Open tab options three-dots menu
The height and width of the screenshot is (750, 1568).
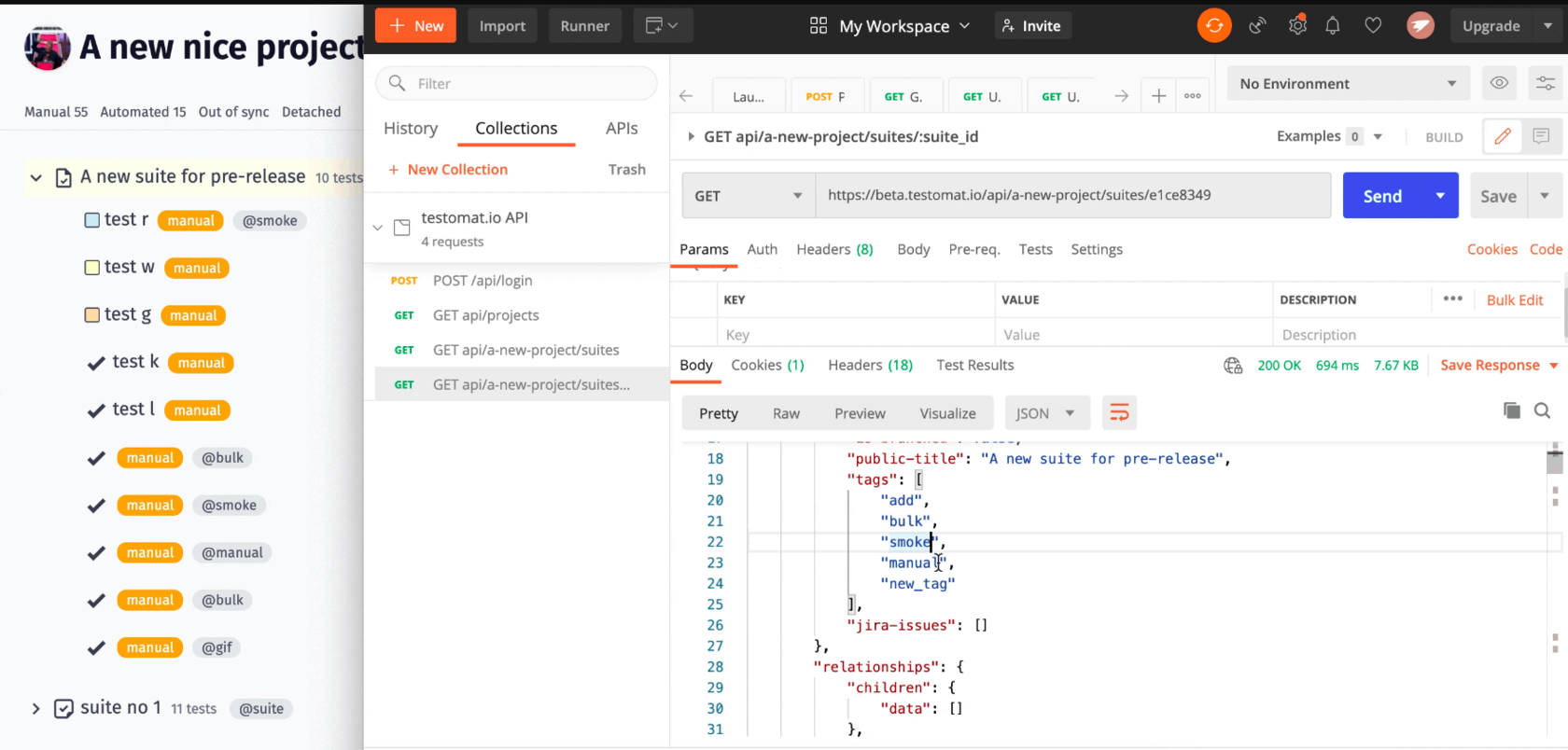[1193, 96]
